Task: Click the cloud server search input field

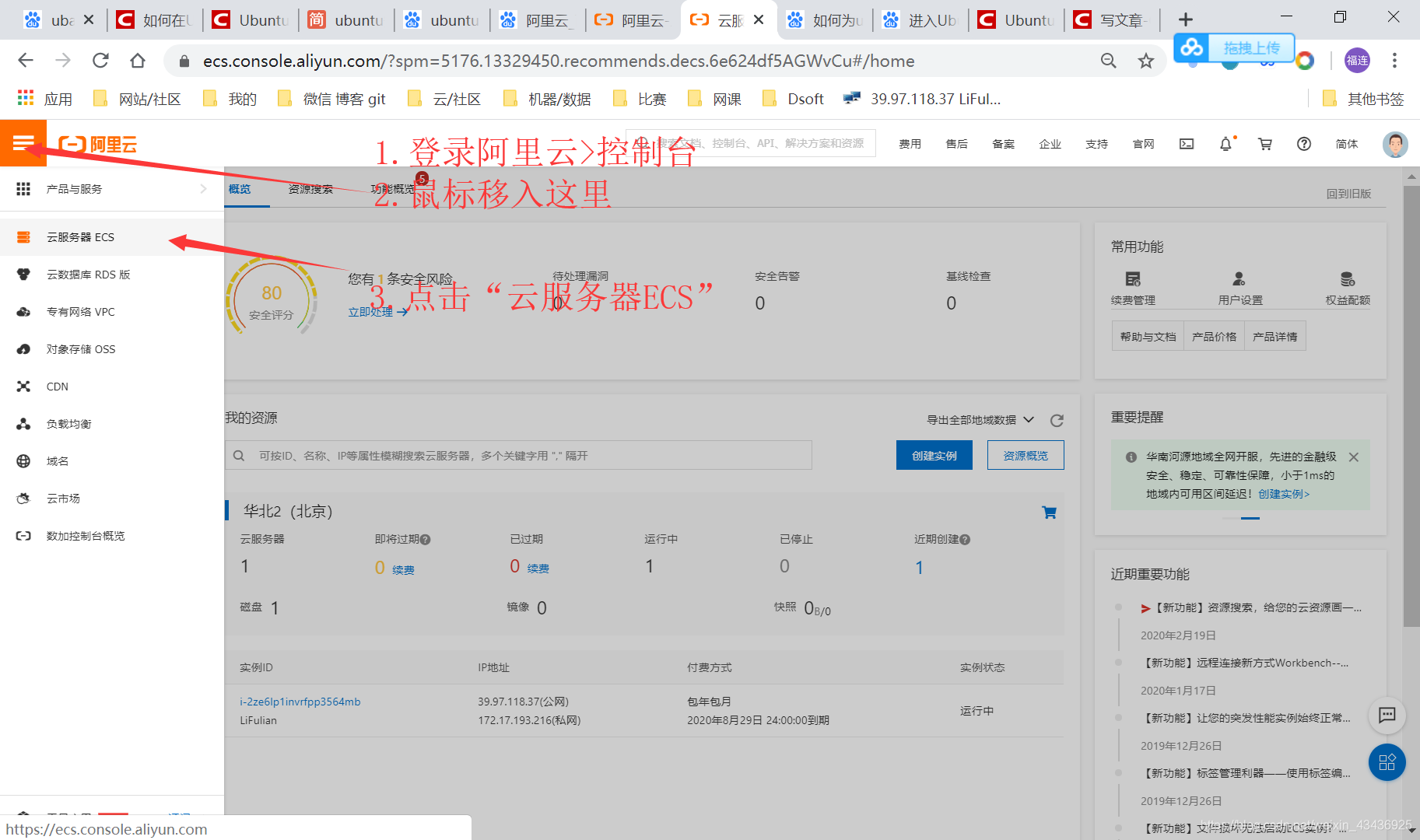Action: 521,455
